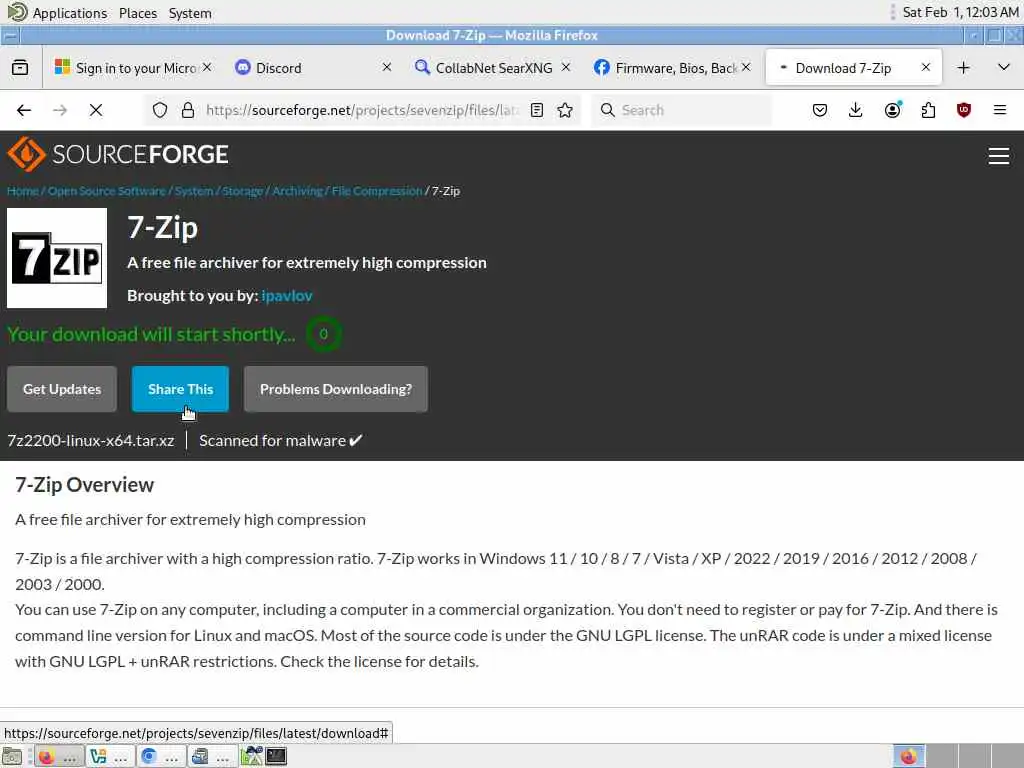Open the binoculars image app taskbar icon
This screenshot has width=1024, height=768.
pyautogui.click(x=251, y=756)
